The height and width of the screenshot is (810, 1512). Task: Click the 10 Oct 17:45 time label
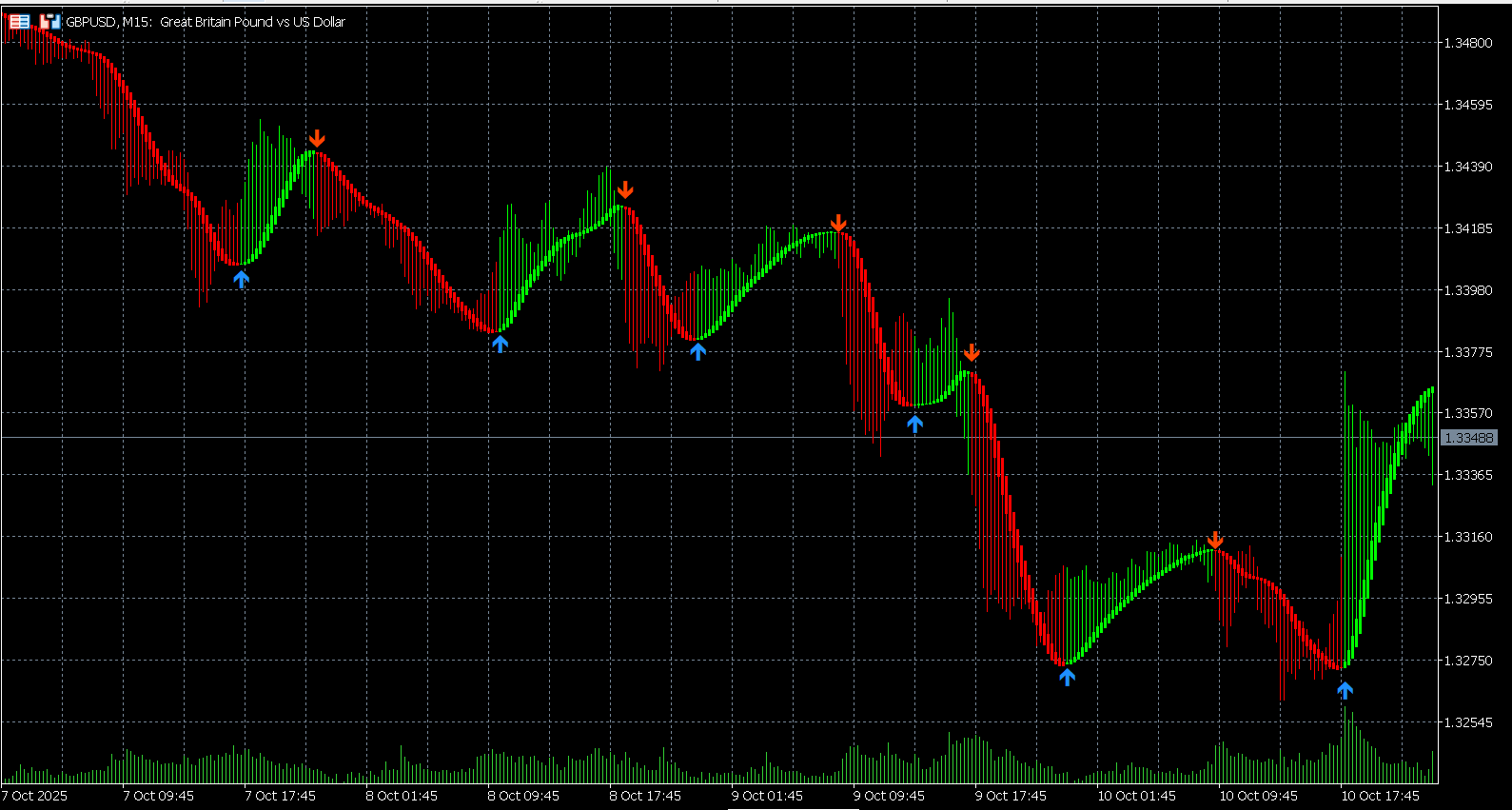1380,796
